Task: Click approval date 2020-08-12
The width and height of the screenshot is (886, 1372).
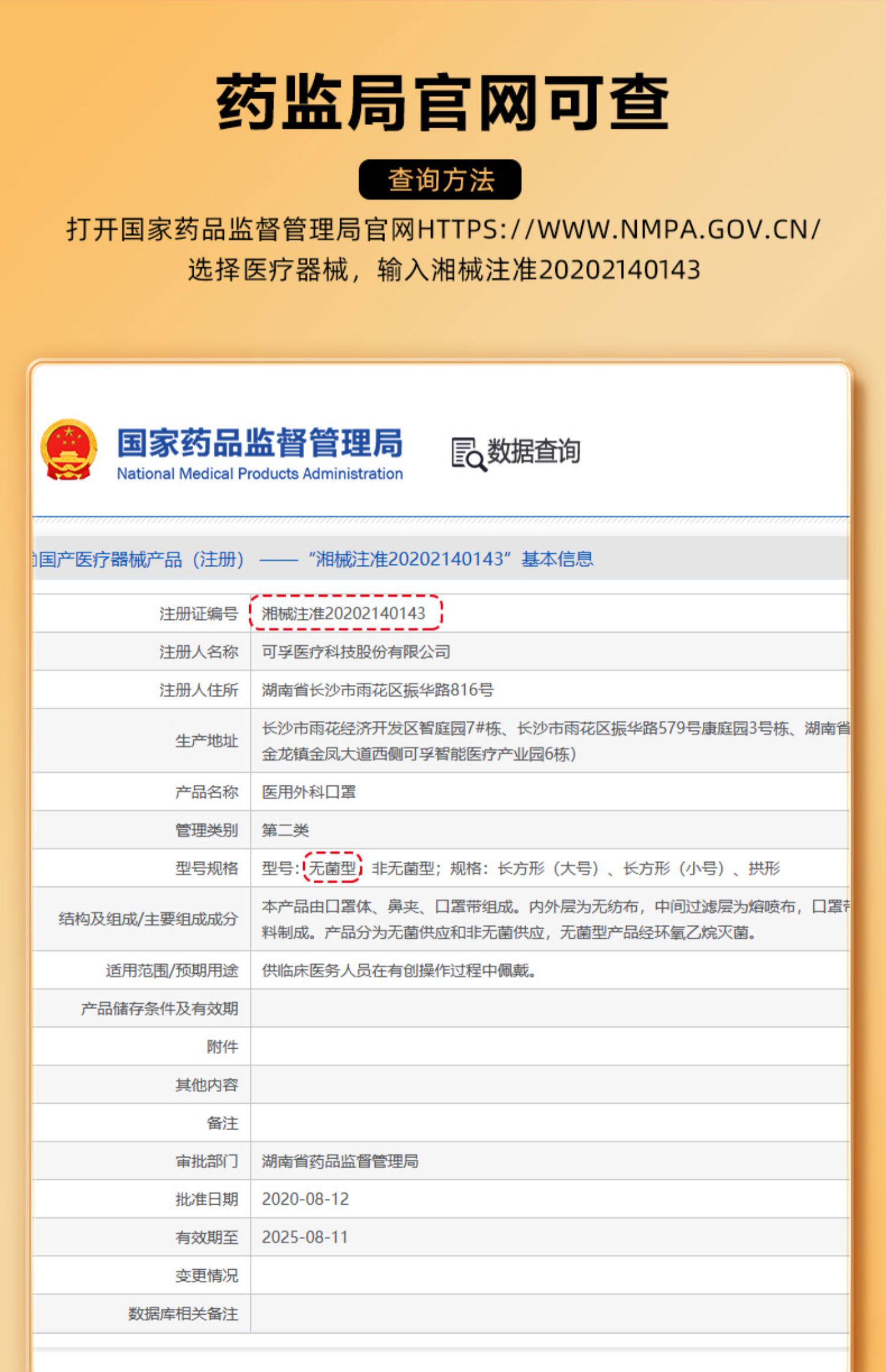Action: point(305,1199)
